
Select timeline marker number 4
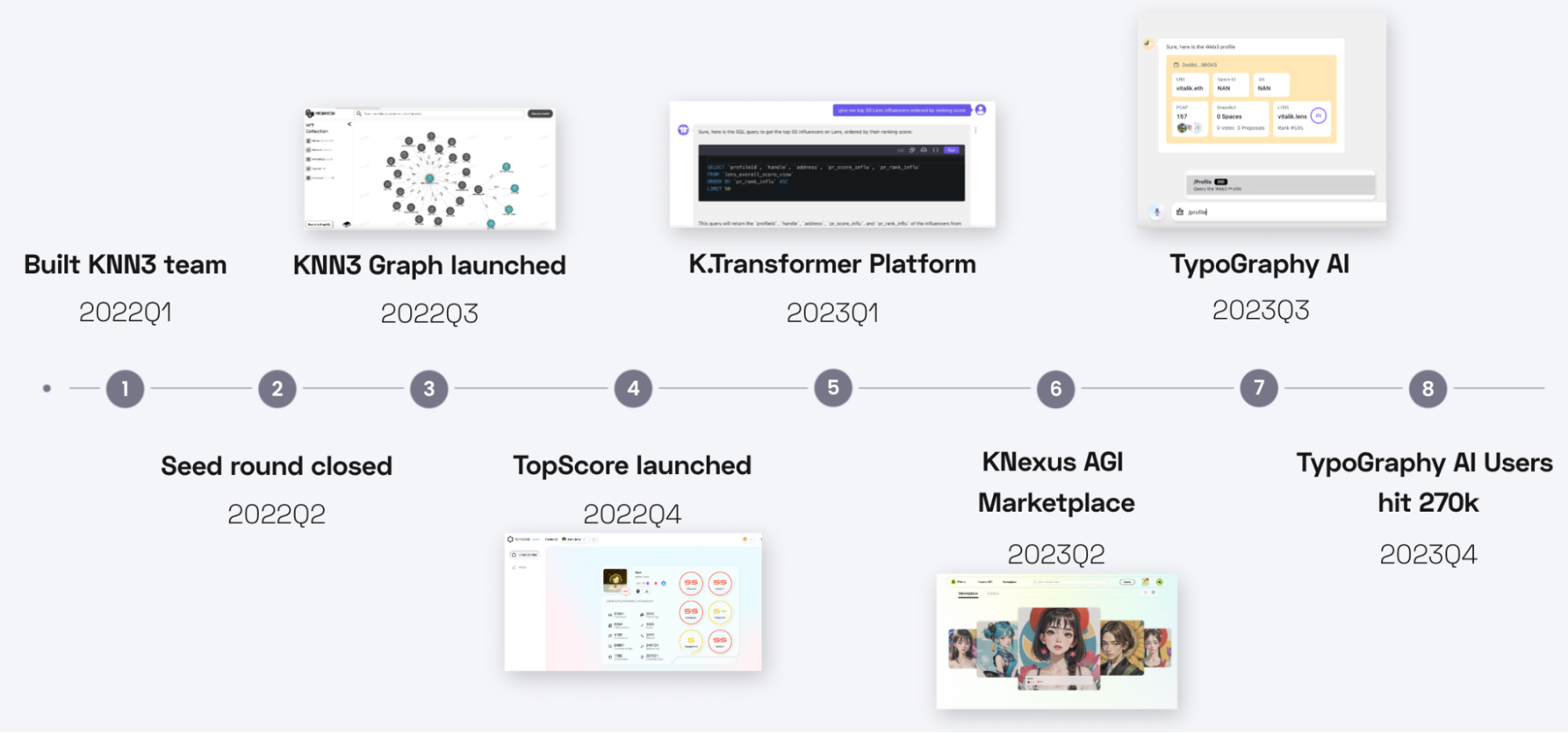pyautogui.click(x=633, y=388)
